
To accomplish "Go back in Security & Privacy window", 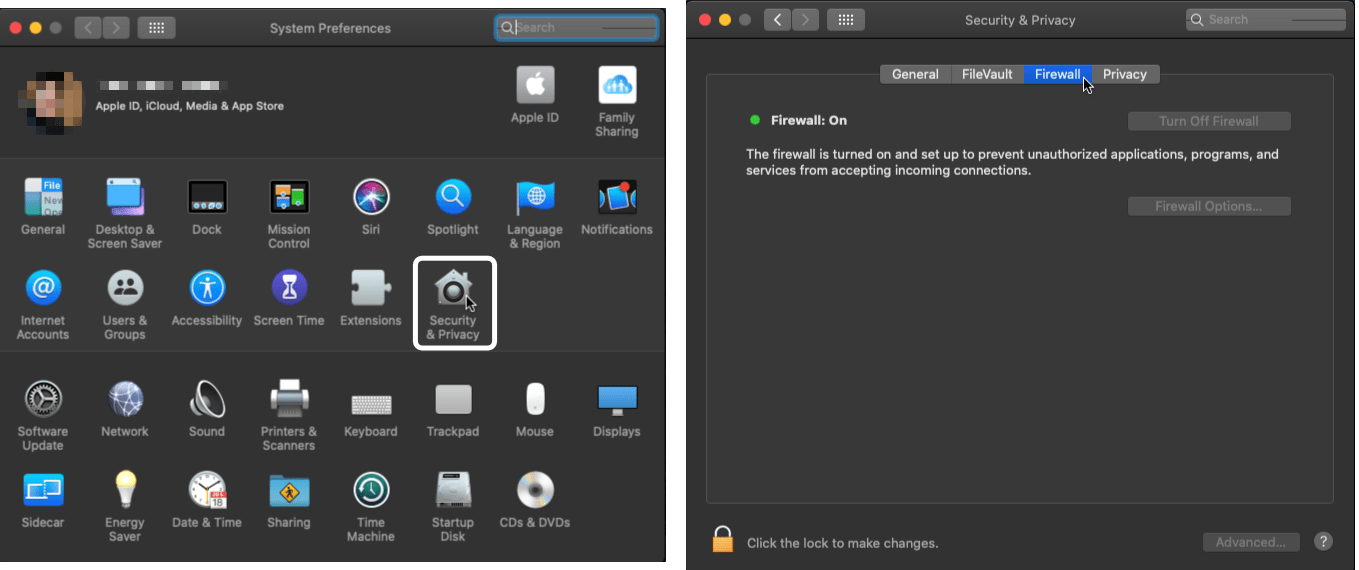I will point(777,19).
